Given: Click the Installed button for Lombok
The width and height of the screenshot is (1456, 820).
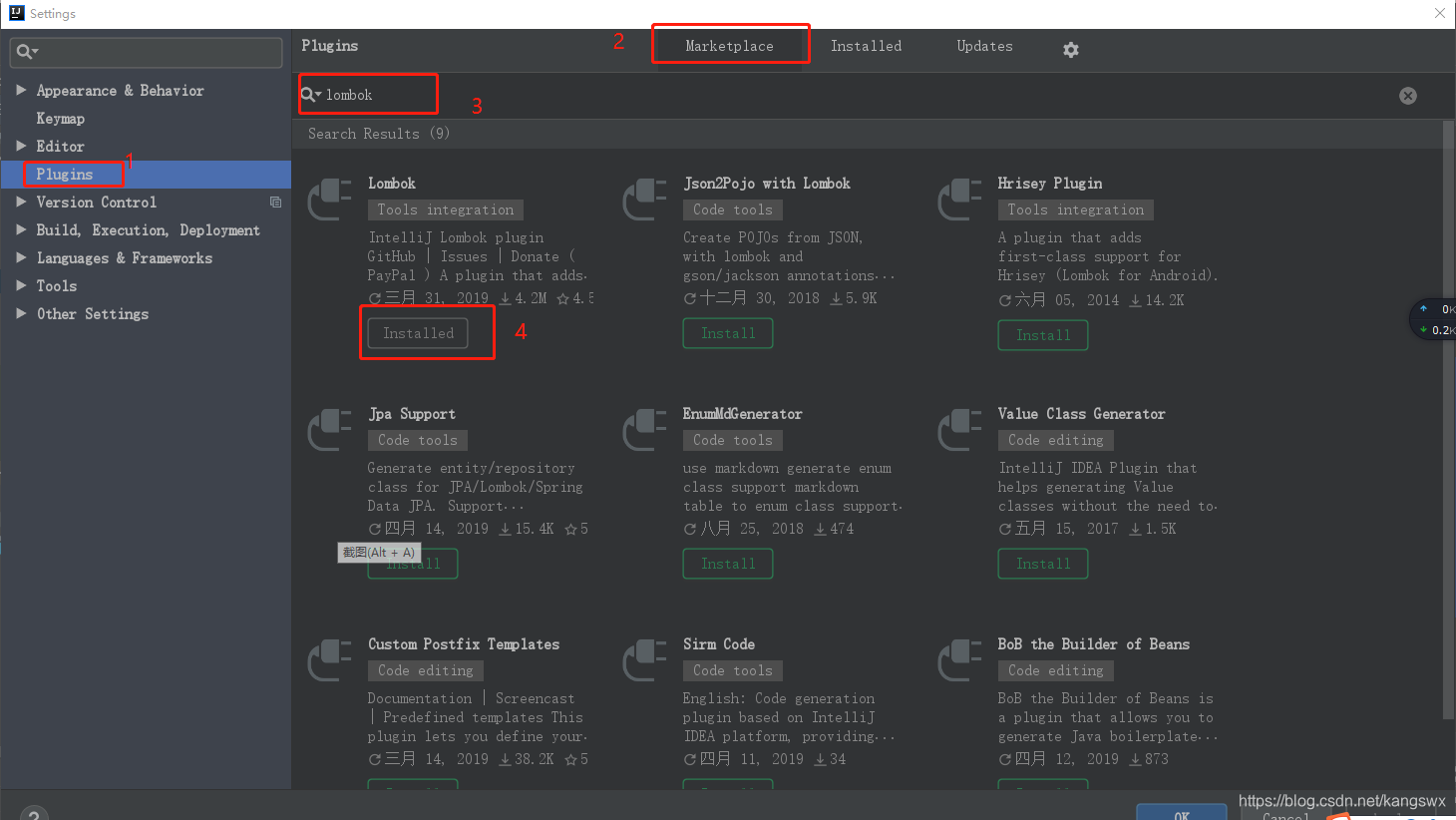Looking at the screenshot, I should (418, 333).
